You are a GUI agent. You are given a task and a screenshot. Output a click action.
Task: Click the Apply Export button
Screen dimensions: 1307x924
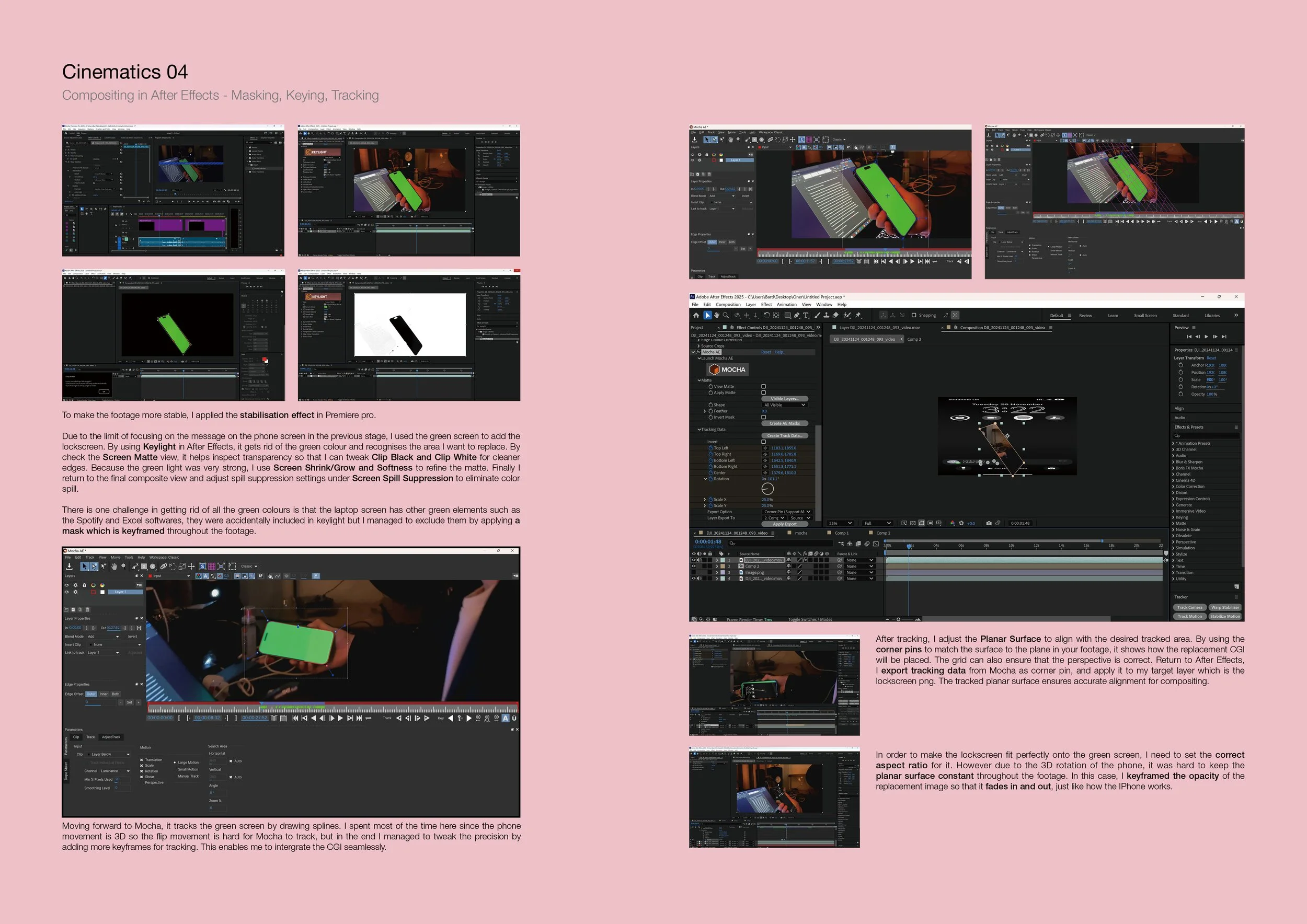coord(785,524)
